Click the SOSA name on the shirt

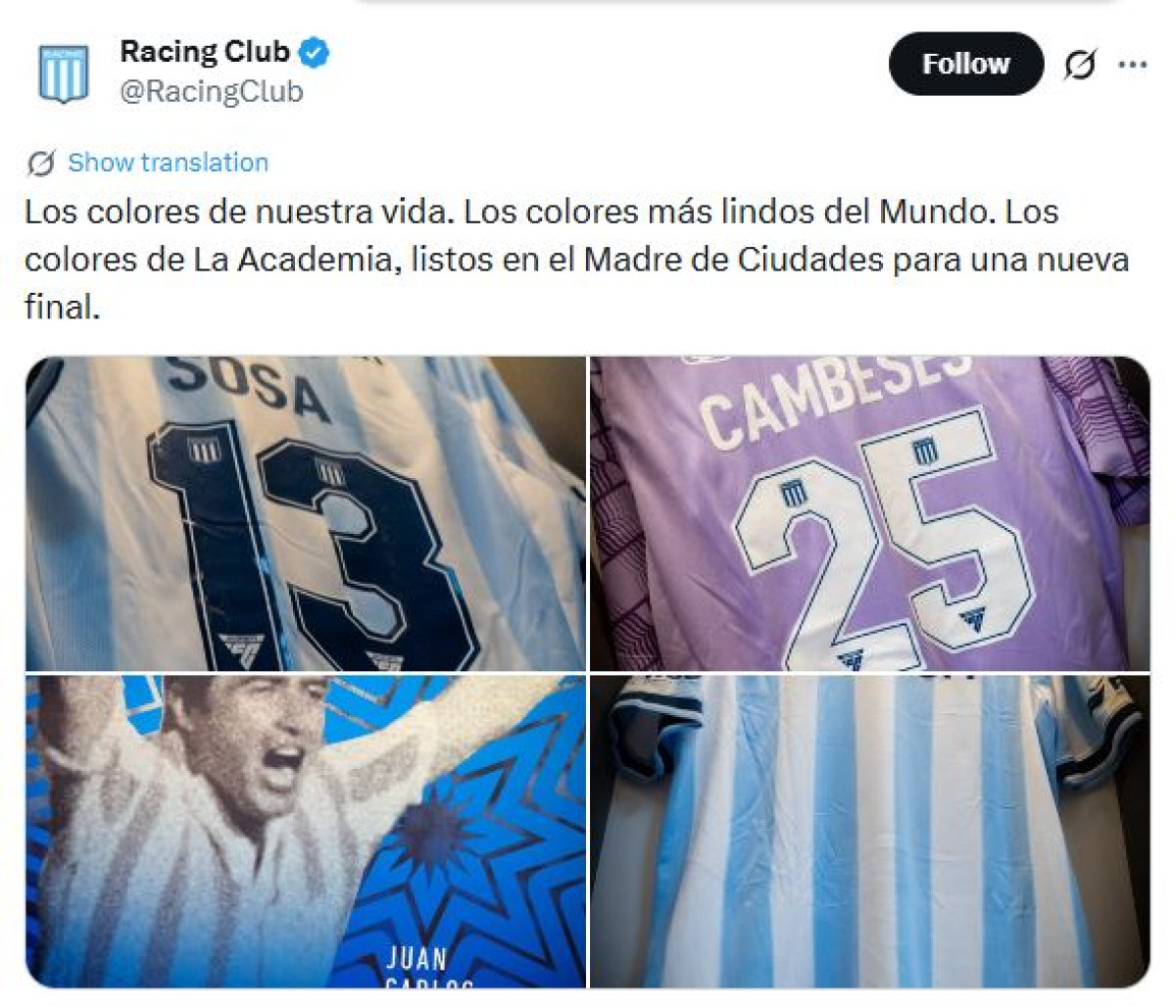coord(245,386)
